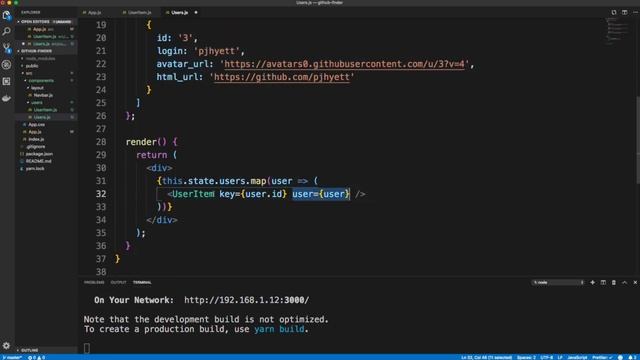Click the notifications bell in status bar
The width and height of the screenshot is (640, 360).
pyautogui.click(x=632, y=357)
